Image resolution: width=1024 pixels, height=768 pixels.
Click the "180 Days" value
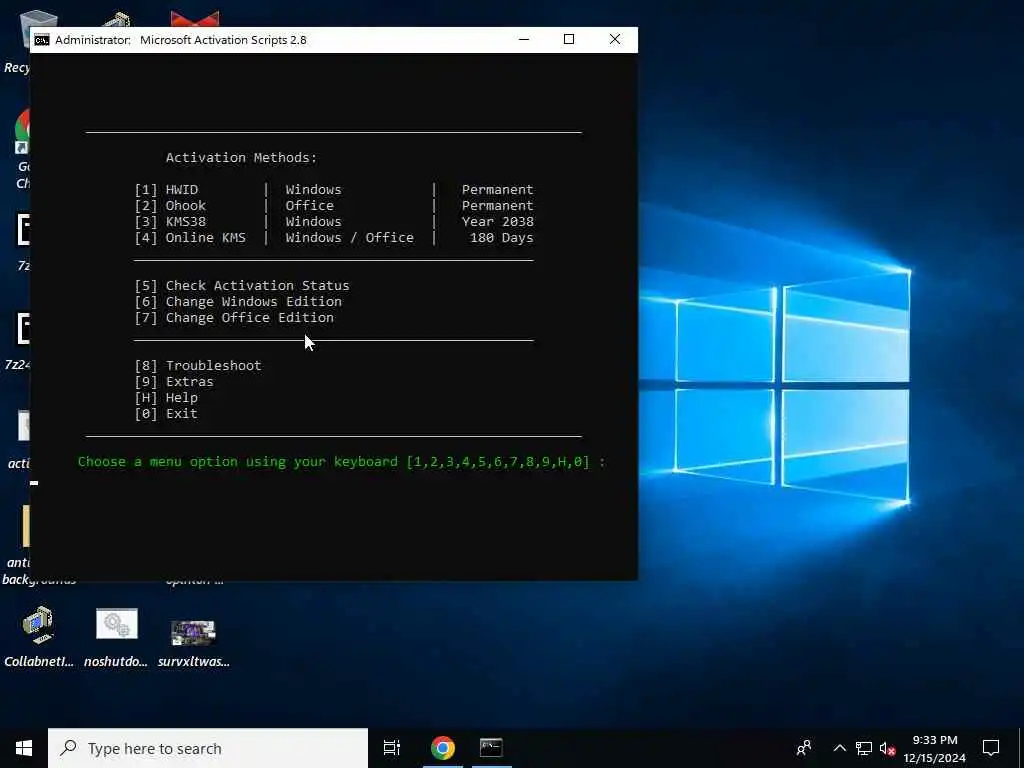502,238
